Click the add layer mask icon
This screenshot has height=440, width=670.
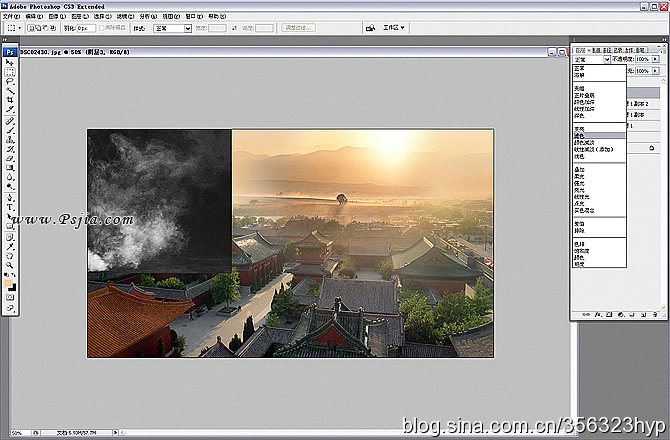point(609,315)
